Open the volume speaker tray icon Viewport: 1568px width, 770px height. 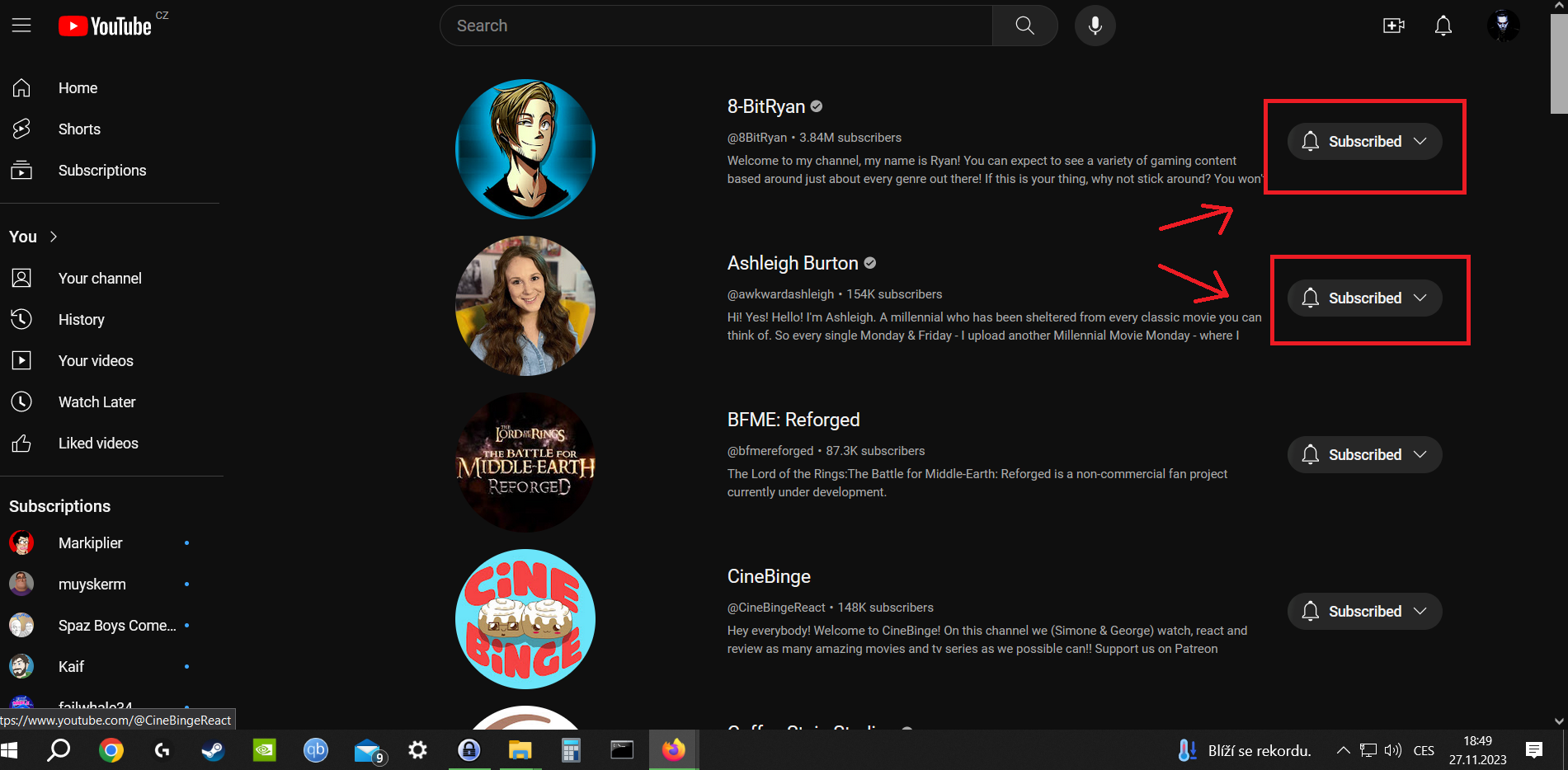pyautogui.click(x=1393, y=750)
